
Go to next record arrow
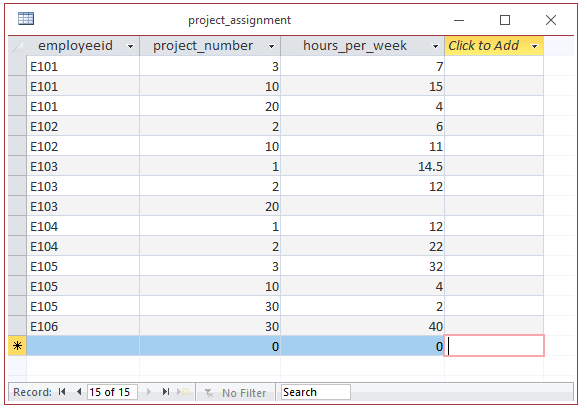point(149,392)
